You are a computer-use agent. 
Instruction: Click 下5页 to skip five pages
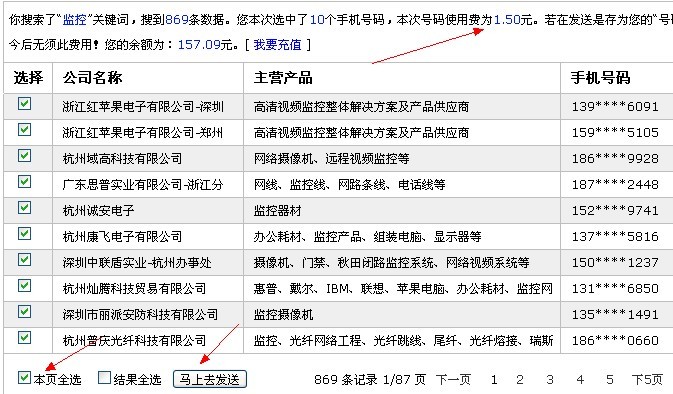[x=647, y=379]
